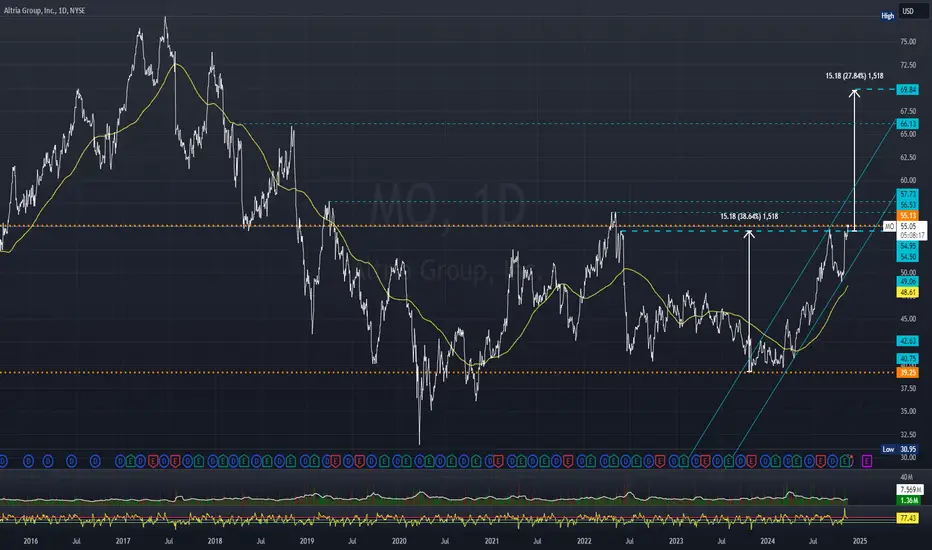
Task: Click the 40M volume axis label
Action: click(x=906, y=477)
